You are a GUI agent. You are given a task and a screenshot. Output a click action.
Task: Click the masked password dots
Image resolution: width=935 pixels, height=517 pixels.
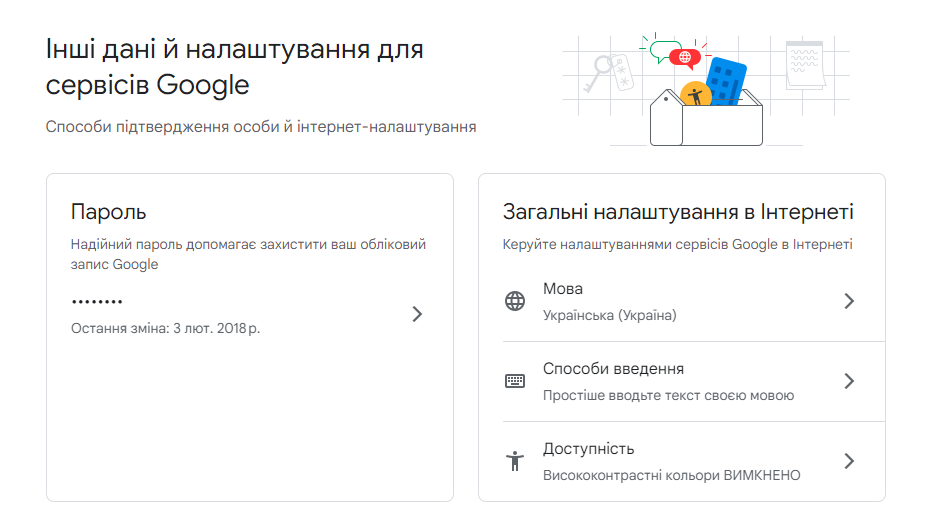click(97, 301)
